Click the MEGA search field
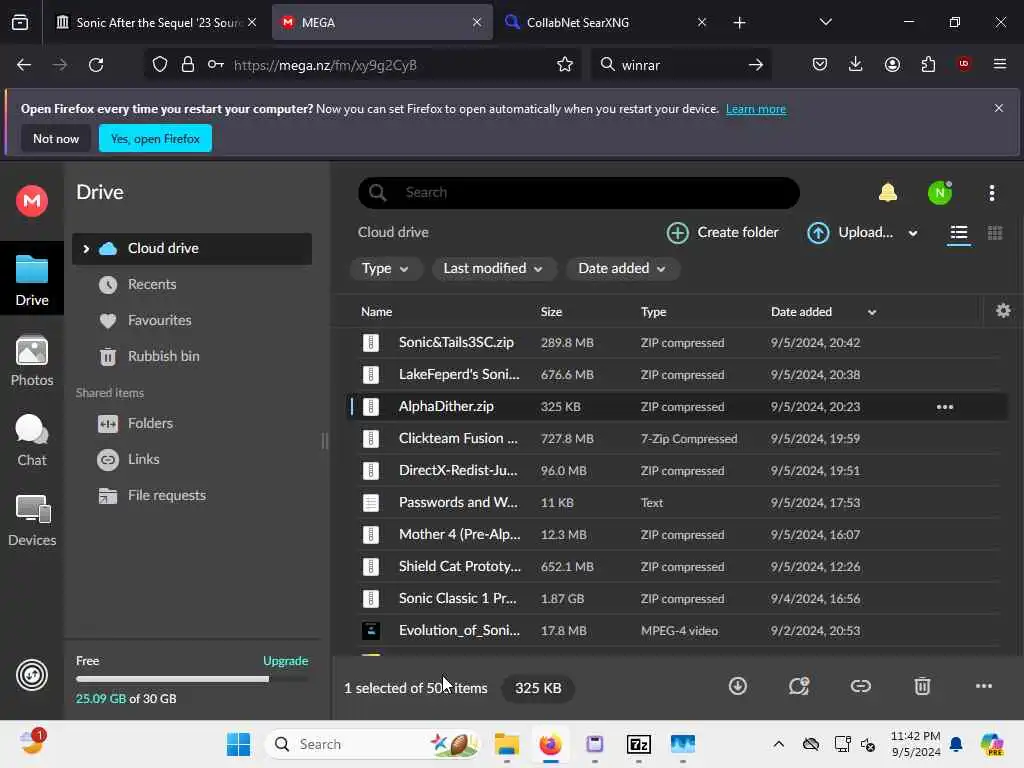This screenshot has height=768, width=1024. [579, 193]
